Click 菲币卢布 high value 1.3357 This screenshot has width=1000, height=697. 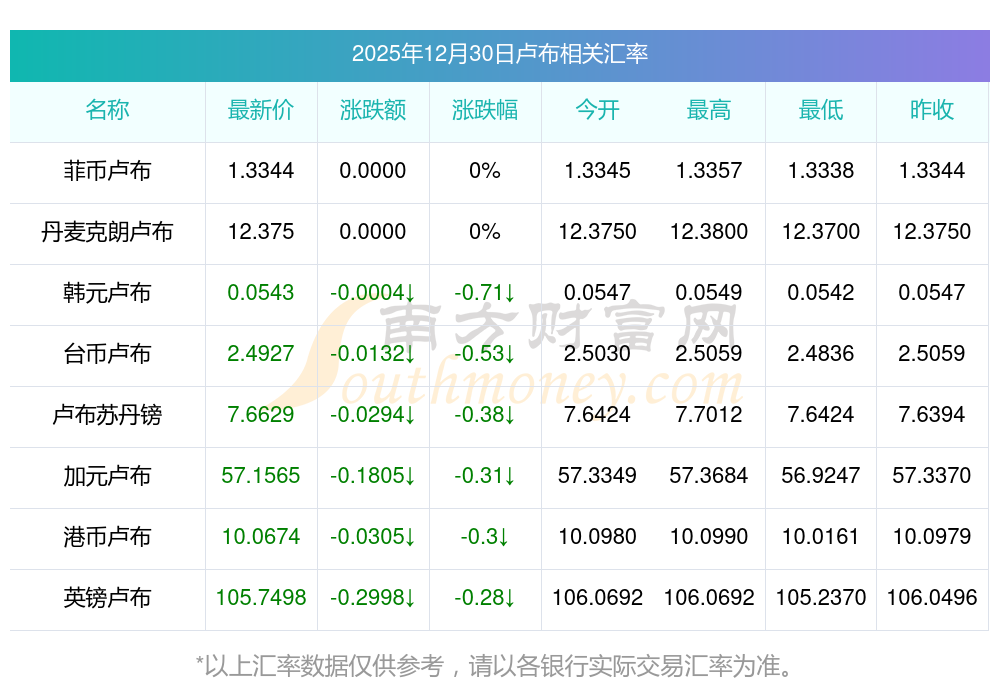[709, 170]
